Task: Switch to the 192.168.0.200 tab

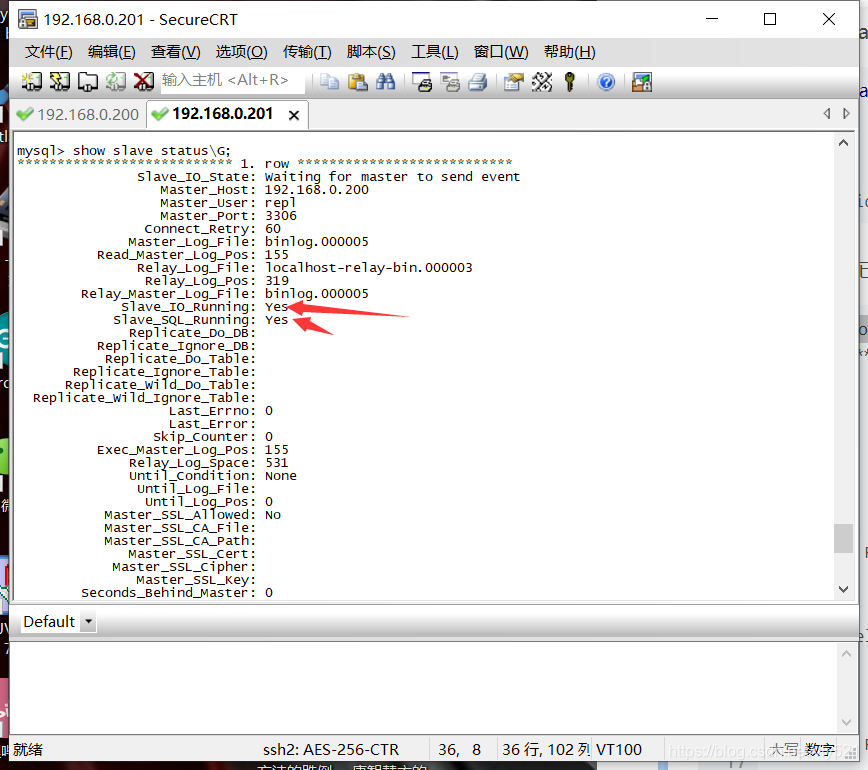Action: click(79, 114)
